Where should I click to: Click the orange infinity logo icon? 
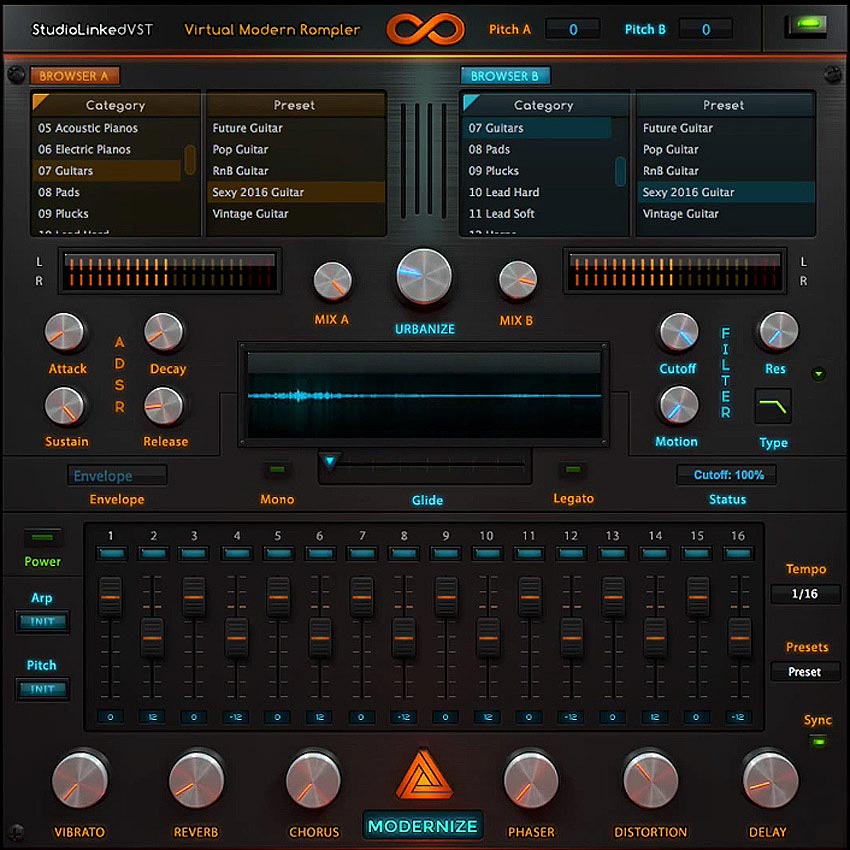click(x=425, y=29)
